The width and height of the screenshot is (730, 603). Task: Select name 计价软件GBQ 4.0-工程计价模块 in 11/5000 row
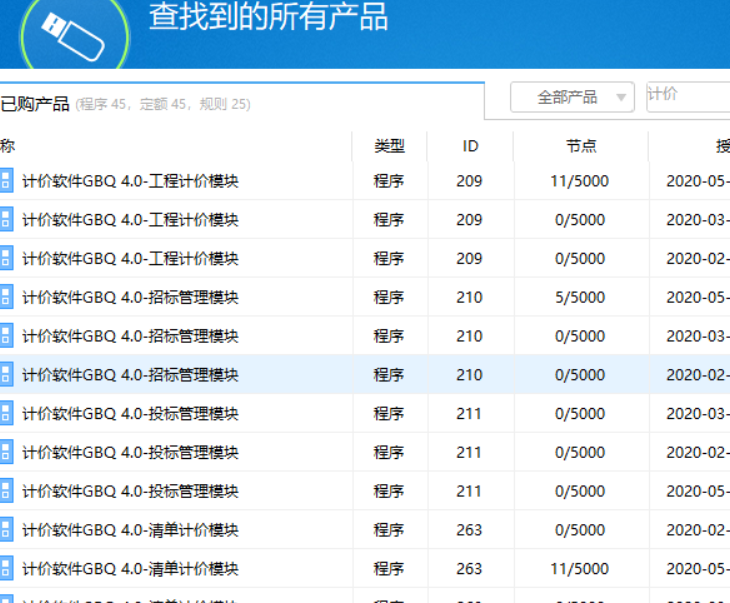point(130,181)
